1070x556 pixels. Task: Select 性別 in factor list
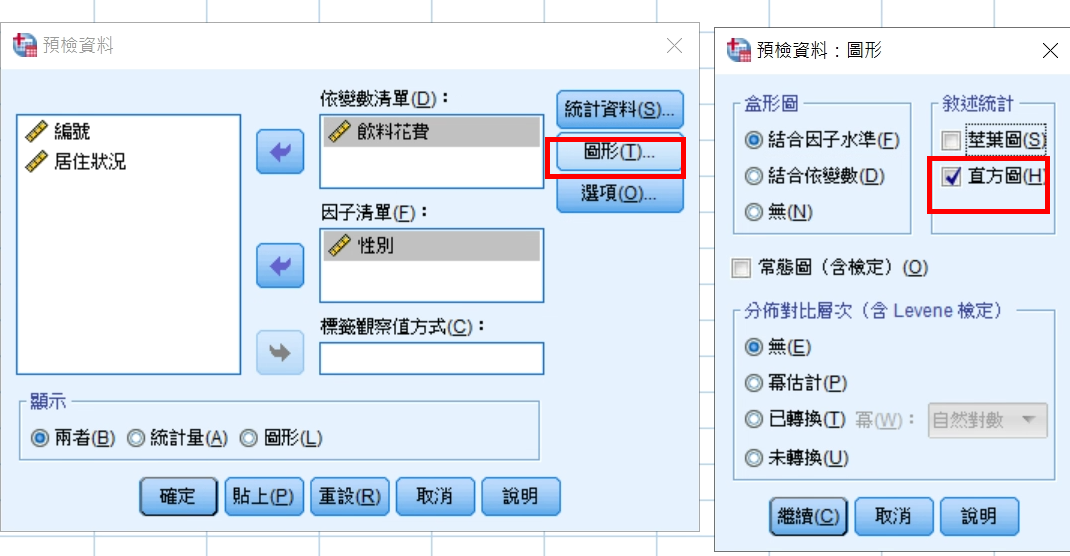click(x=375, y=245)
